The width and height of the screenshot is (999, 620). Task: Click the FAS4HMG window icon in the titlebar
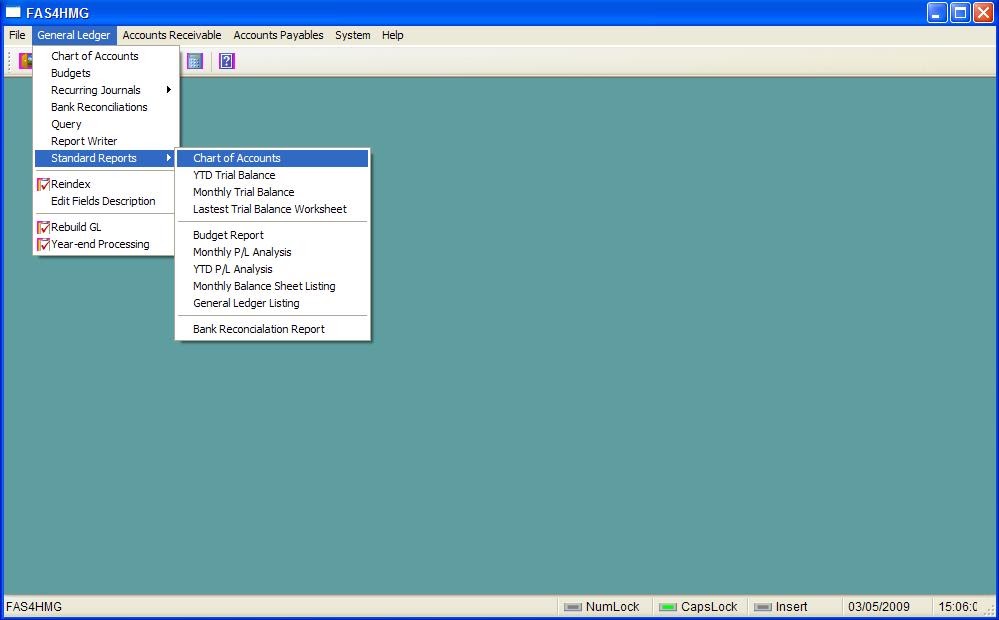tap(12, 12)
